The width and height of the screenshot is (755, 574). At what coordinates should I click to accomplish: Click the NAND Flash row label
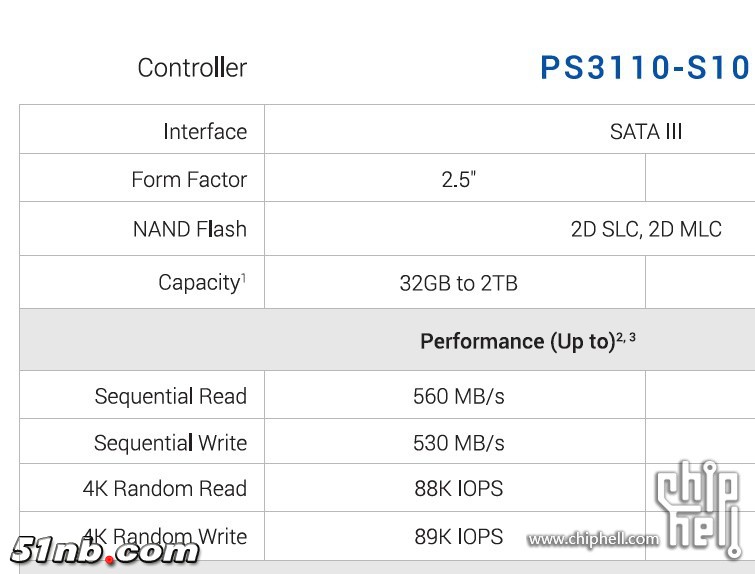point(190,229)
